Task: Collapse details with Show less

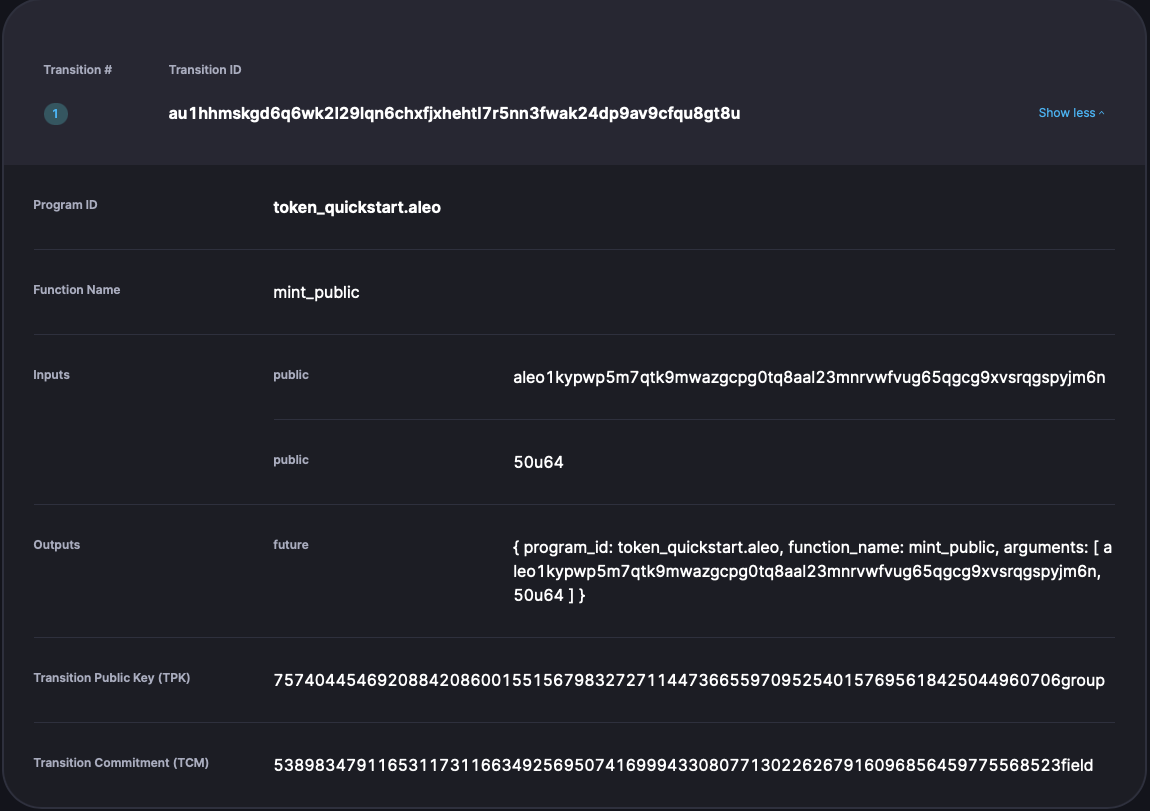Action: pyautogui.click(x=1071, y=113)
